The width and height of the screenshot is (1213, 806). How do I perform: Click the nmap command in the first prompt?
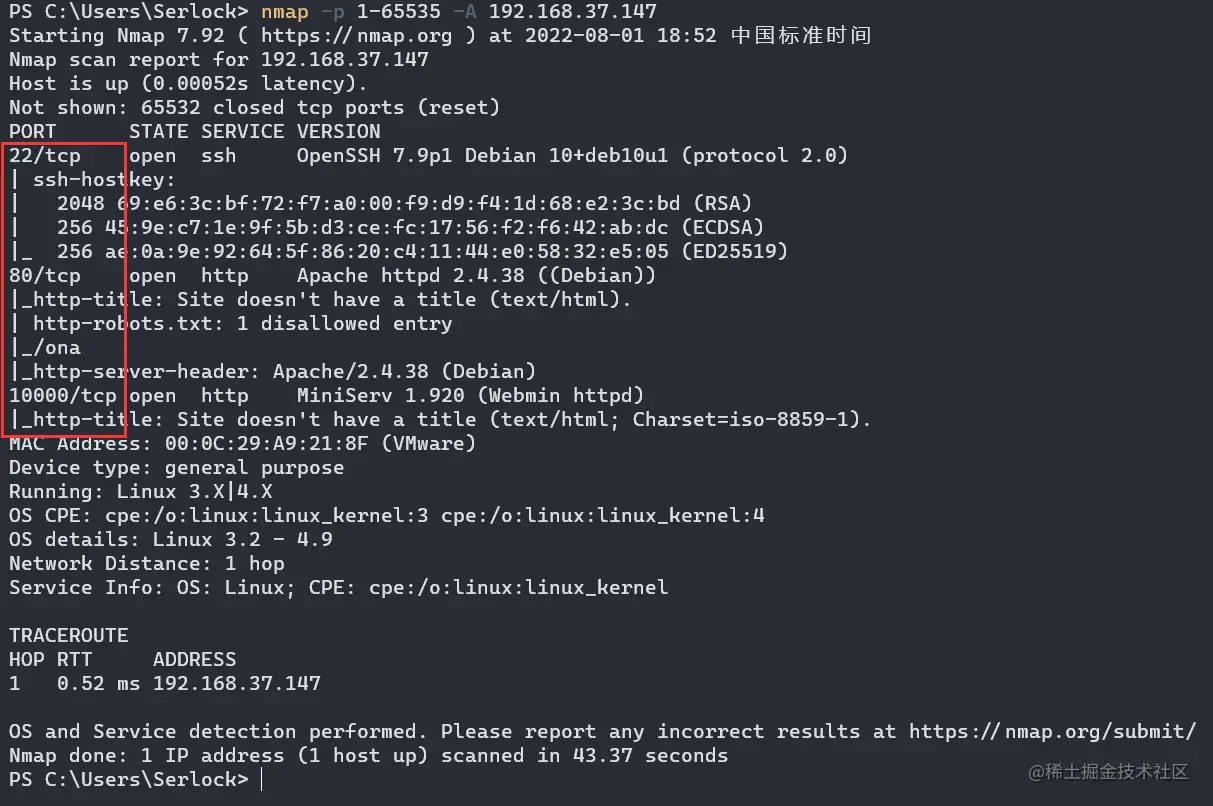pyautogui.click(x=284, y=12)
